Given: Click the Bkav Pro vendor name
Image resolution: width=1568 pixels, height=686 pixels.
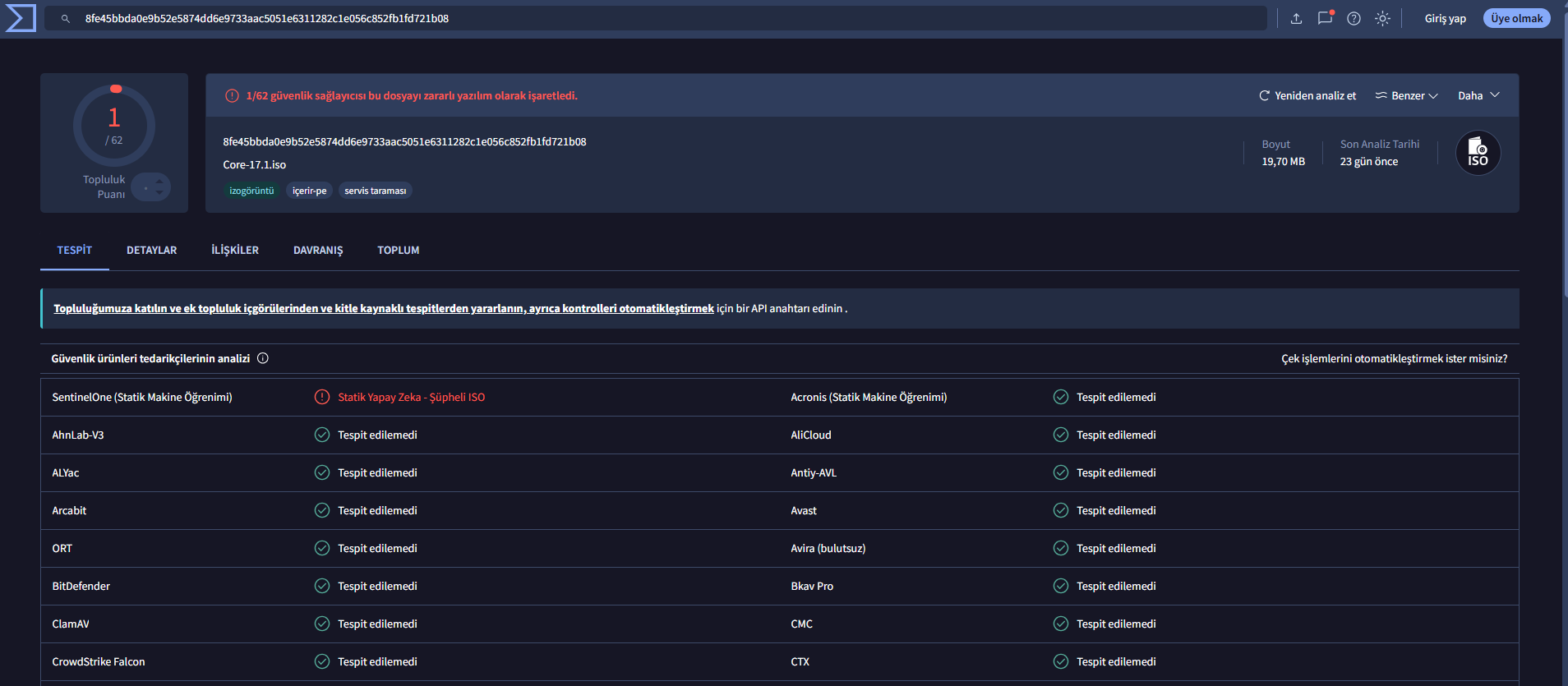Looking at the screenshot, I should click(x=812, y=586).
